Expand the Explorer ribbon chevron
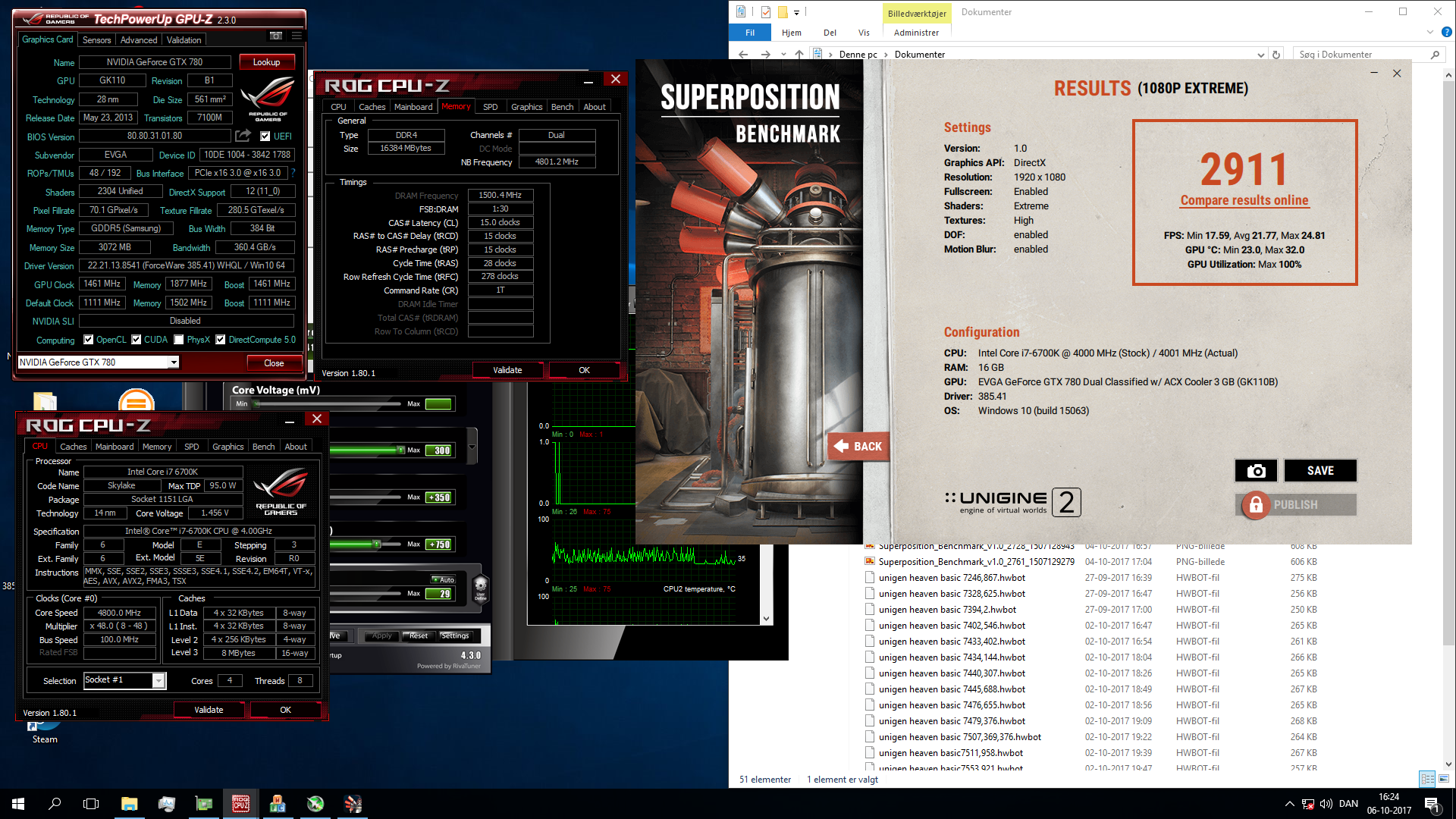The image size is (1456, 819). click(x=1430, y=33)
